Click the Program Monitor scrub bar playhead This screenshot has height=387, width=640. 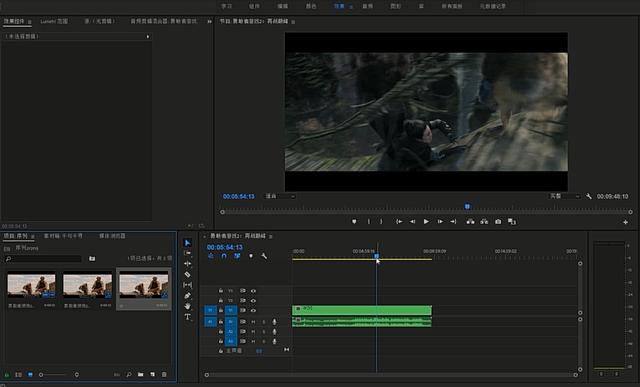(467, 207)
